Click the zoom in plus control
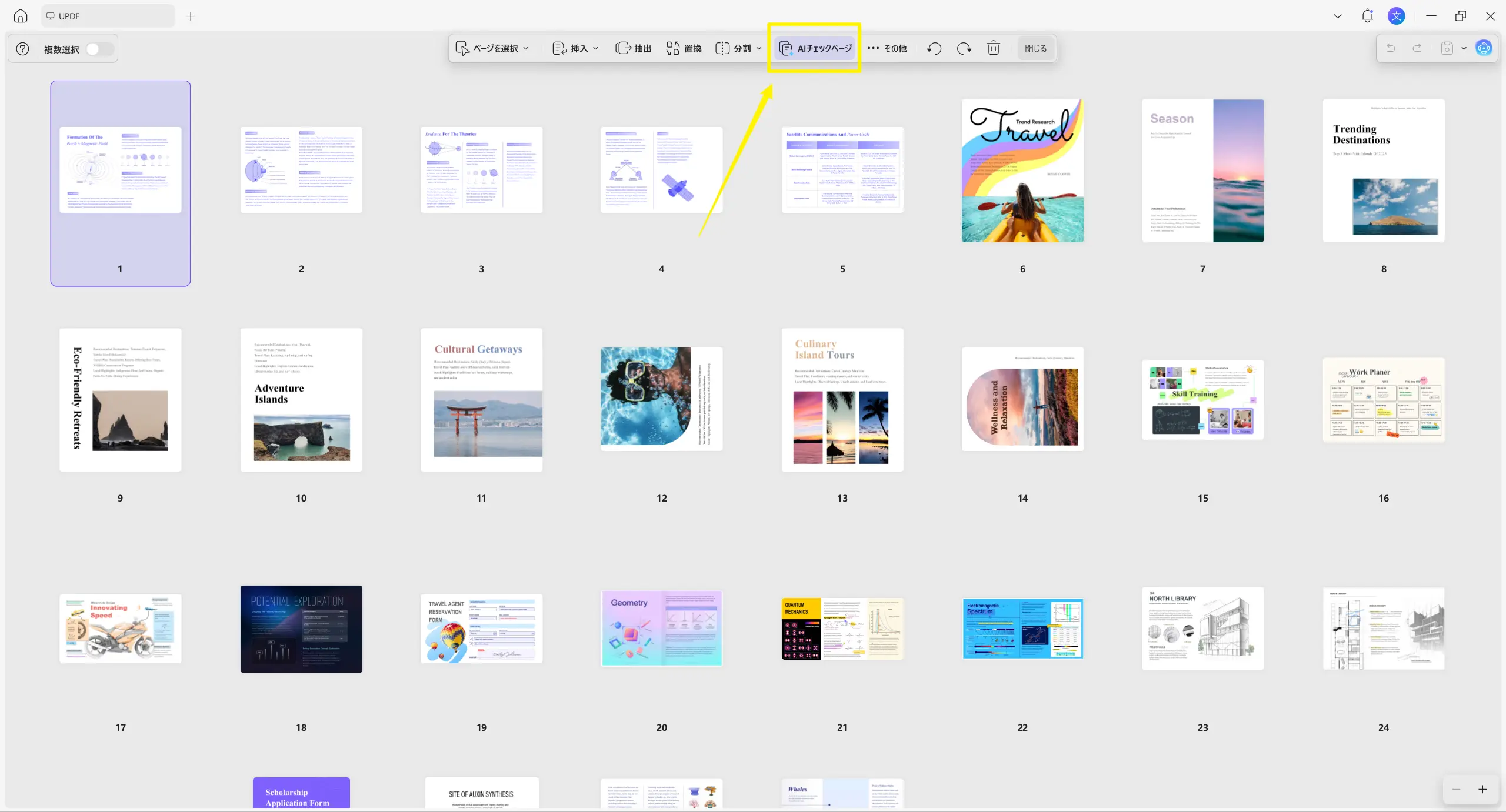Image resolution: width=1506 pixels, height=812 pixels. [x=1482, y=790]
